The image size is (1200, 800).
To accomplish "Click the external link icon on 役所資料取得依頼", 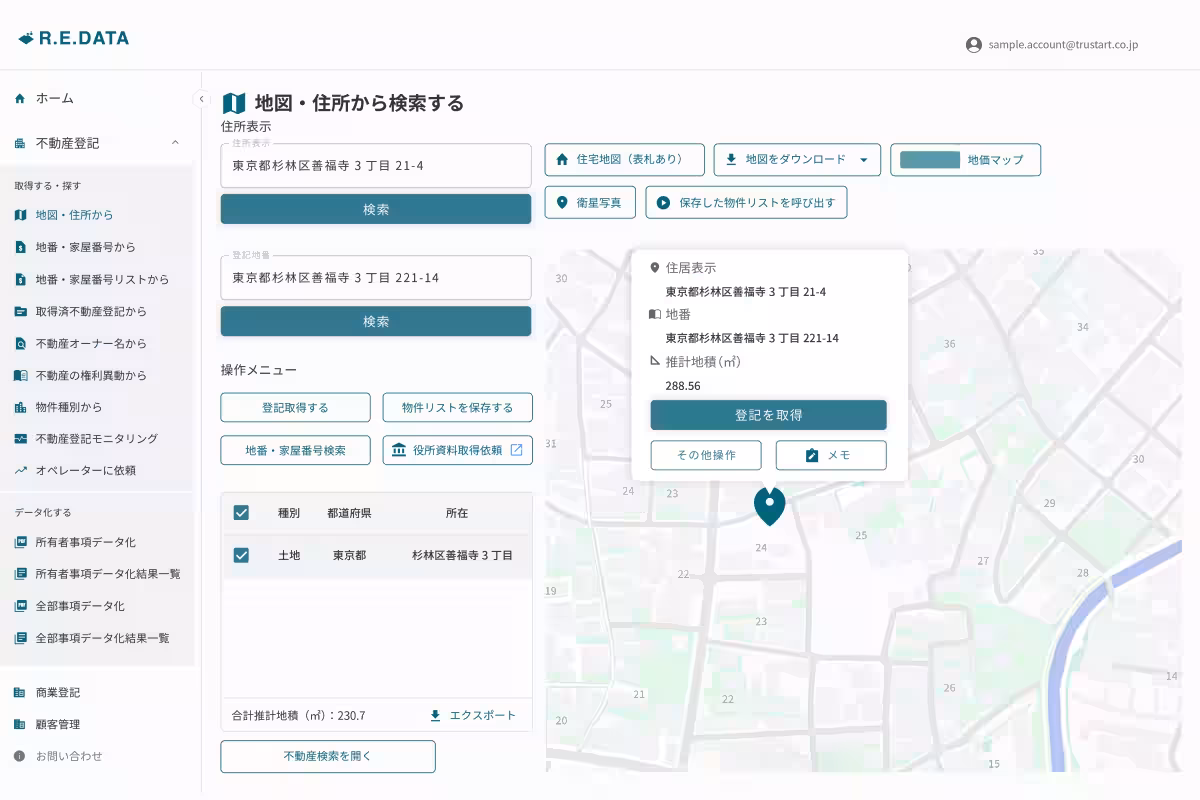I will tap(515, 450).
